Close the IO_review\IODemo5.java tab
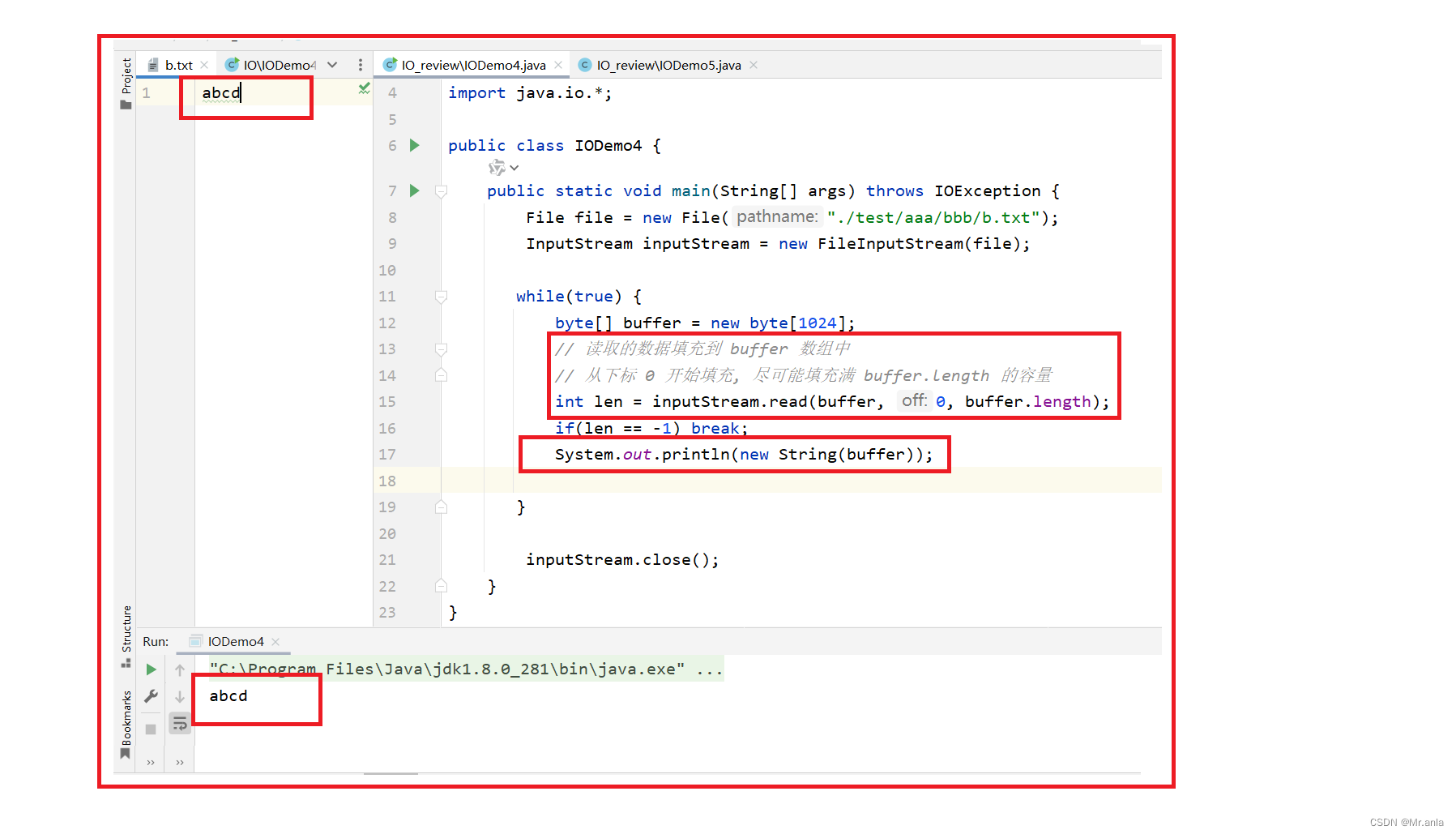This screenshot has height=834, width=1456. pyautogui.click(x=754, y=65)
